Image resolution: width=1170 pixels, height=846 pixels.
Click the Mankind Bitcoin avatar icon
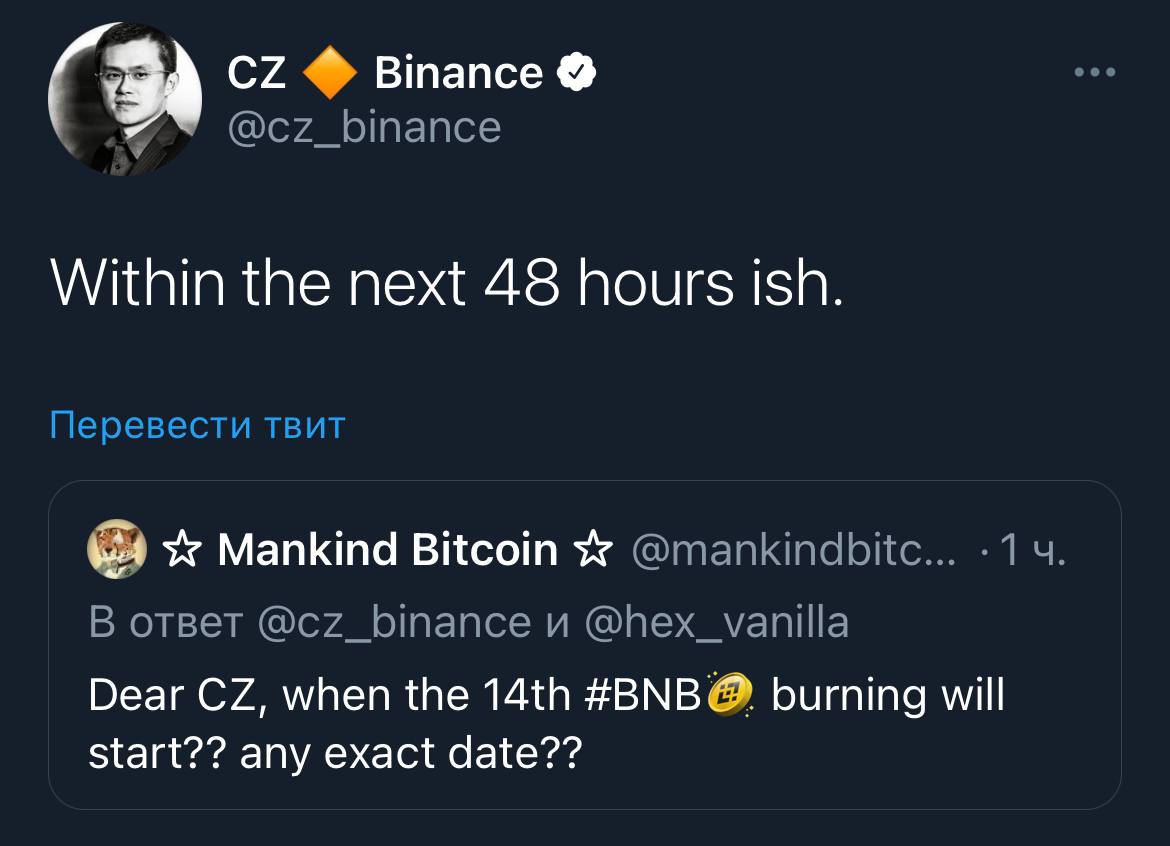coord(118,550)
